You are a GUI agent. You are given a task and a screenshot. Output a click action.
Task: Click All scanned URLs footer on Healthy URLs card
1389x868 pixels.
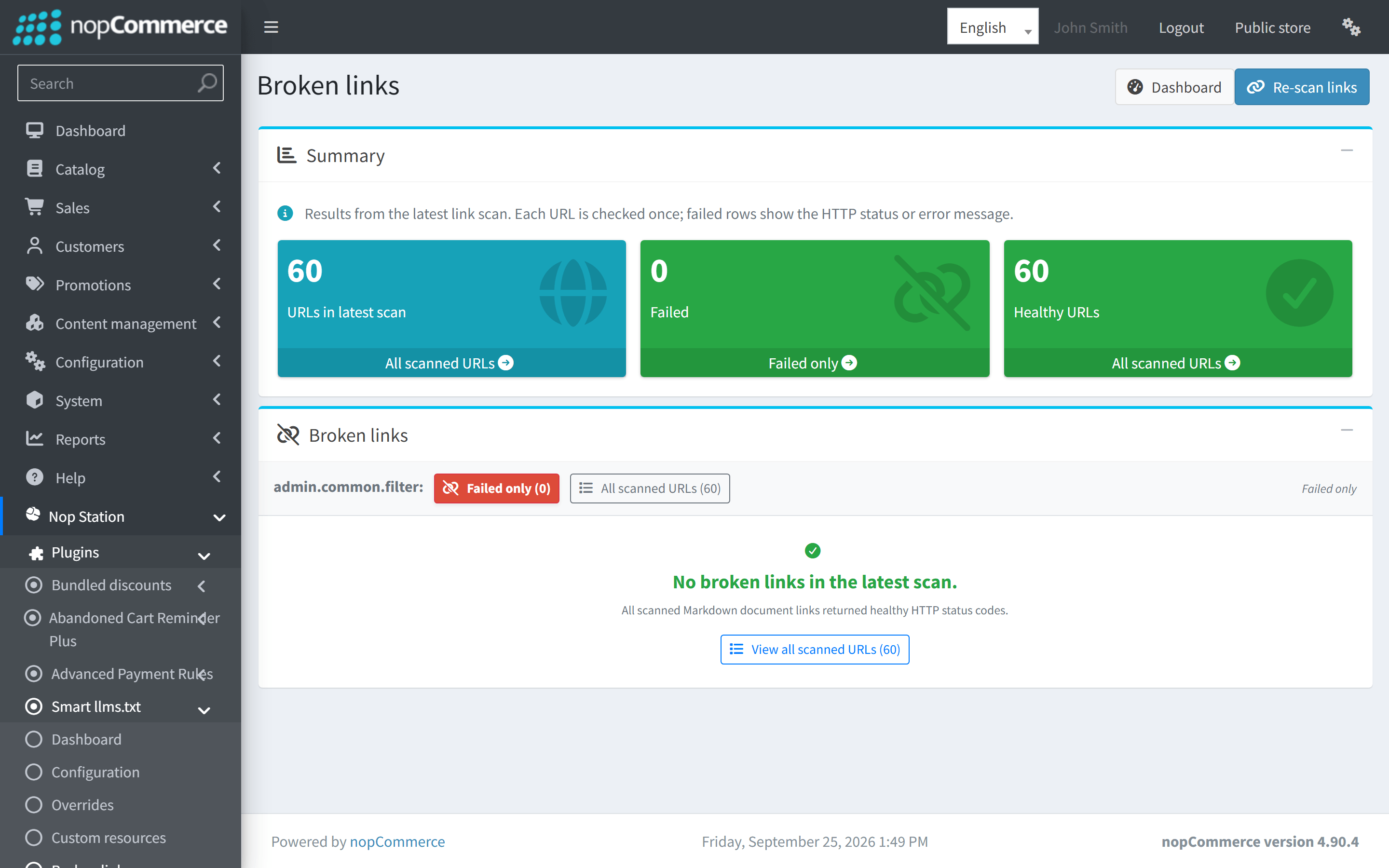pyautogui.click(x=1177, y=363)
